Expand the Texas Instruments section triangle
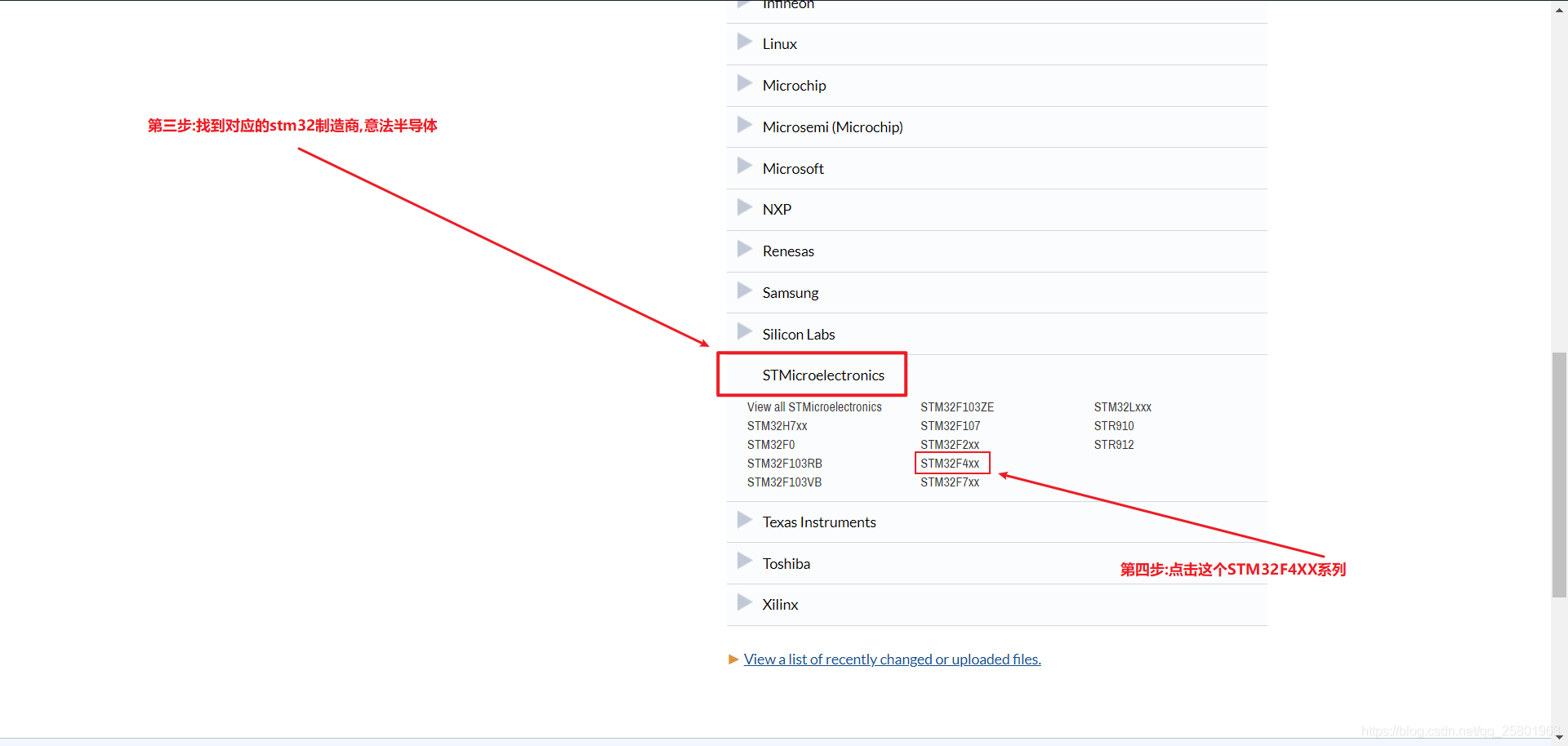1568x746 pixels. tap(744, 520)
